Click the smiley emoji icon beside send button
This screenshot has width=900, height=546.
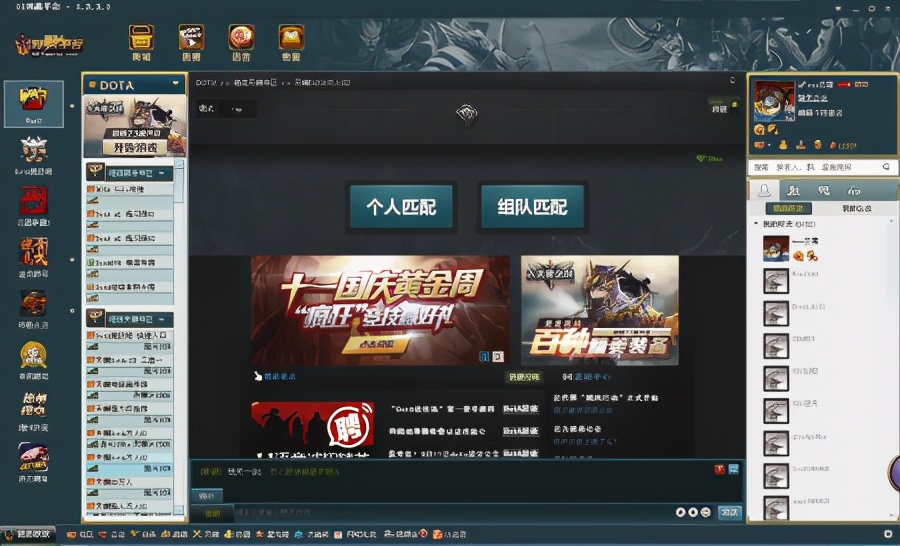click(x=705, y=512)
